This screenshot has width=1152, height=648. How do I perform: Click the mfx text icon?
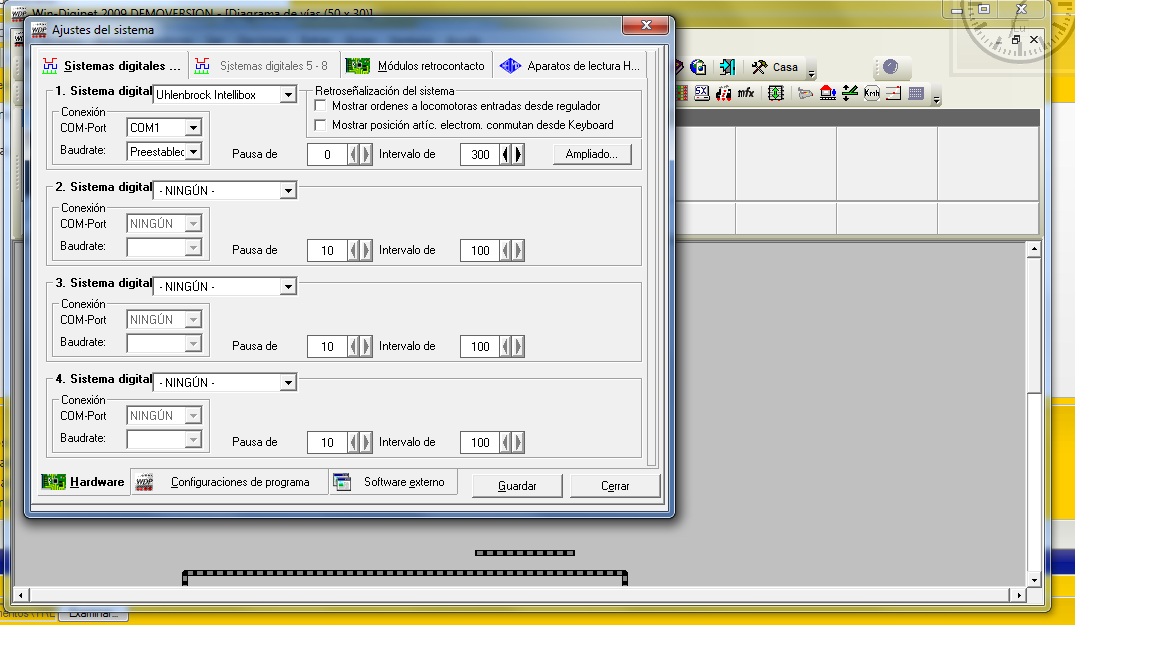(746, 93)
